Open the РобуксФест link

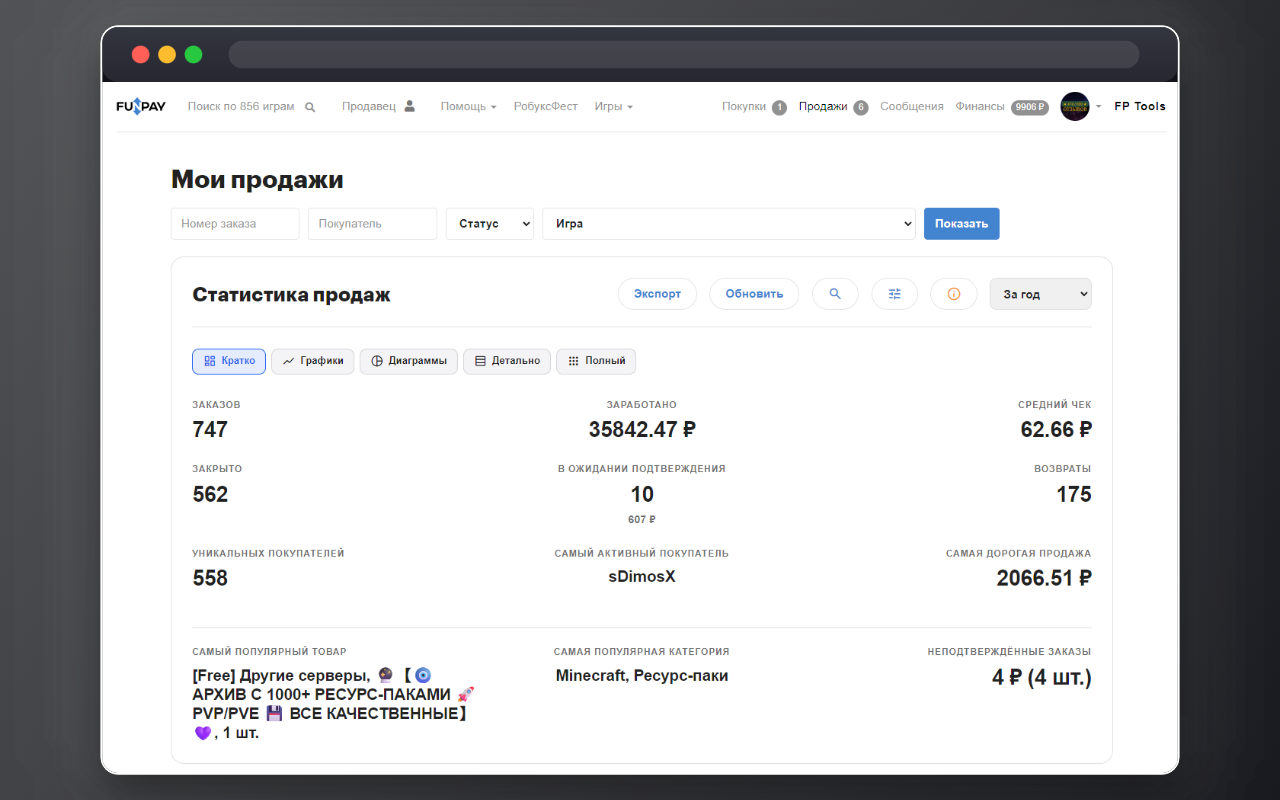546,106
